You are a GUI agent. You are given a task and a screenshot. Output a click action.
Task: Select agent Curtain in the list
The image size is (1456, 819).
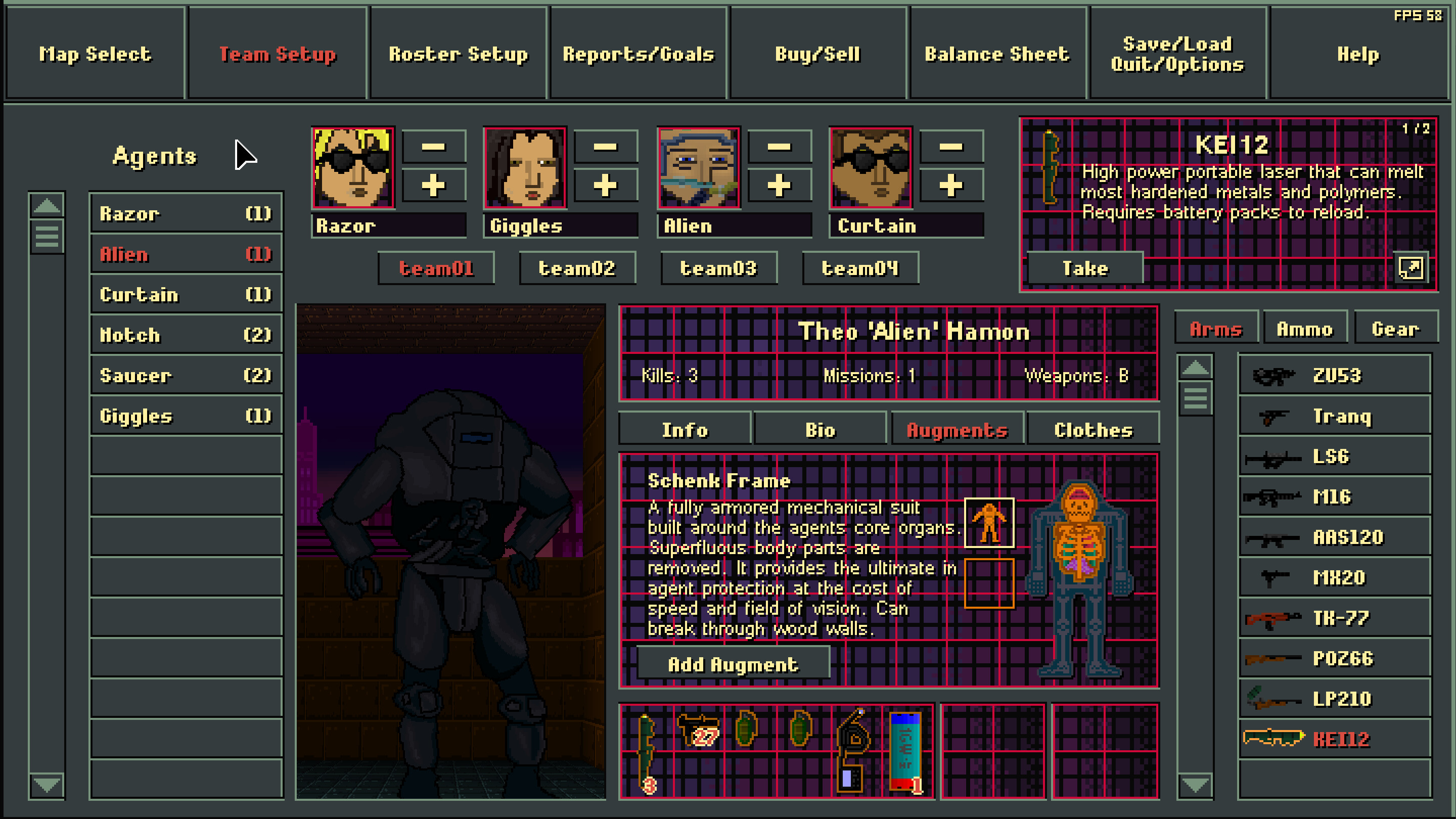click(186, 294)
